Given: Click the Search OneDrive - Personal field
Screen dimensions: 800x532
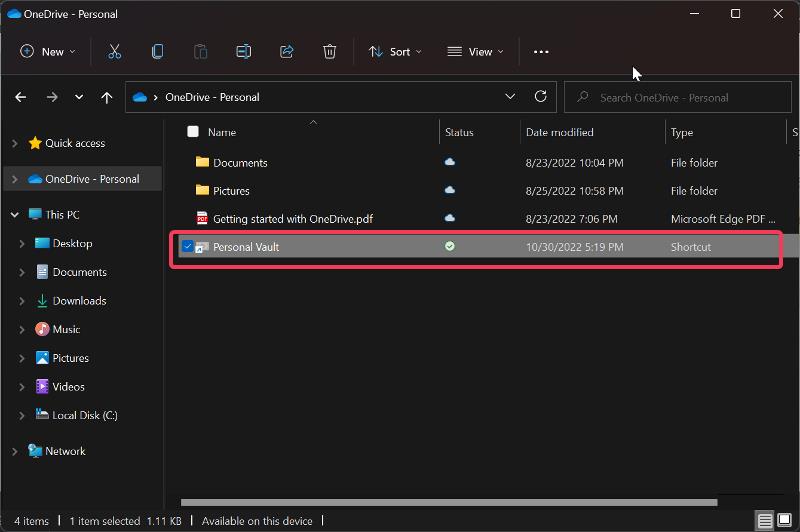Looking at the screenshot, I should coord(678,97).
